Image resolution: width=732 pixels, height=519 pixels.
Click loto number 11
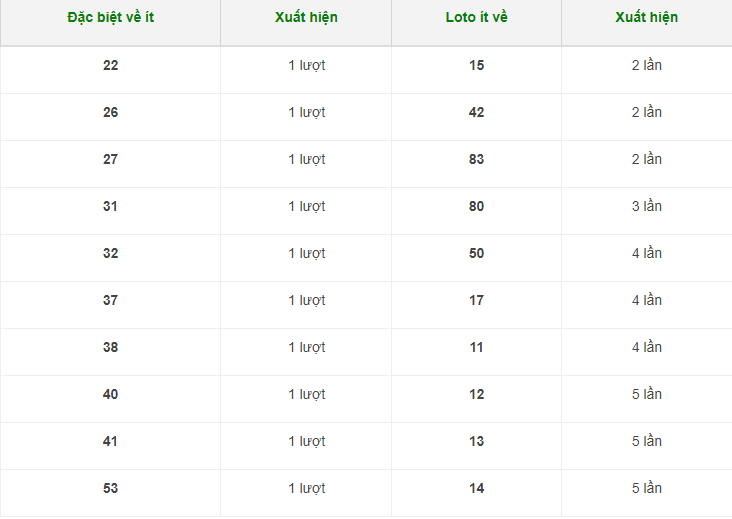(476, 347)
